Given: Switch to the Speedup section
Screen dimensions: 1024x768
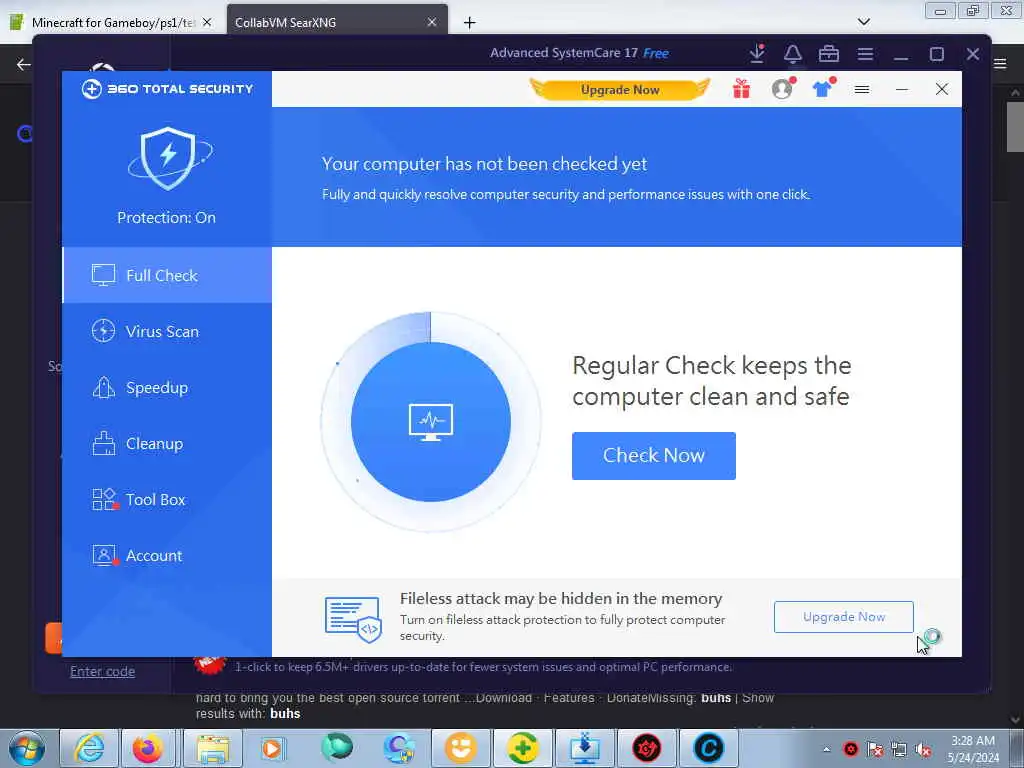Looking at the screenshot, I should pos(167,387).
